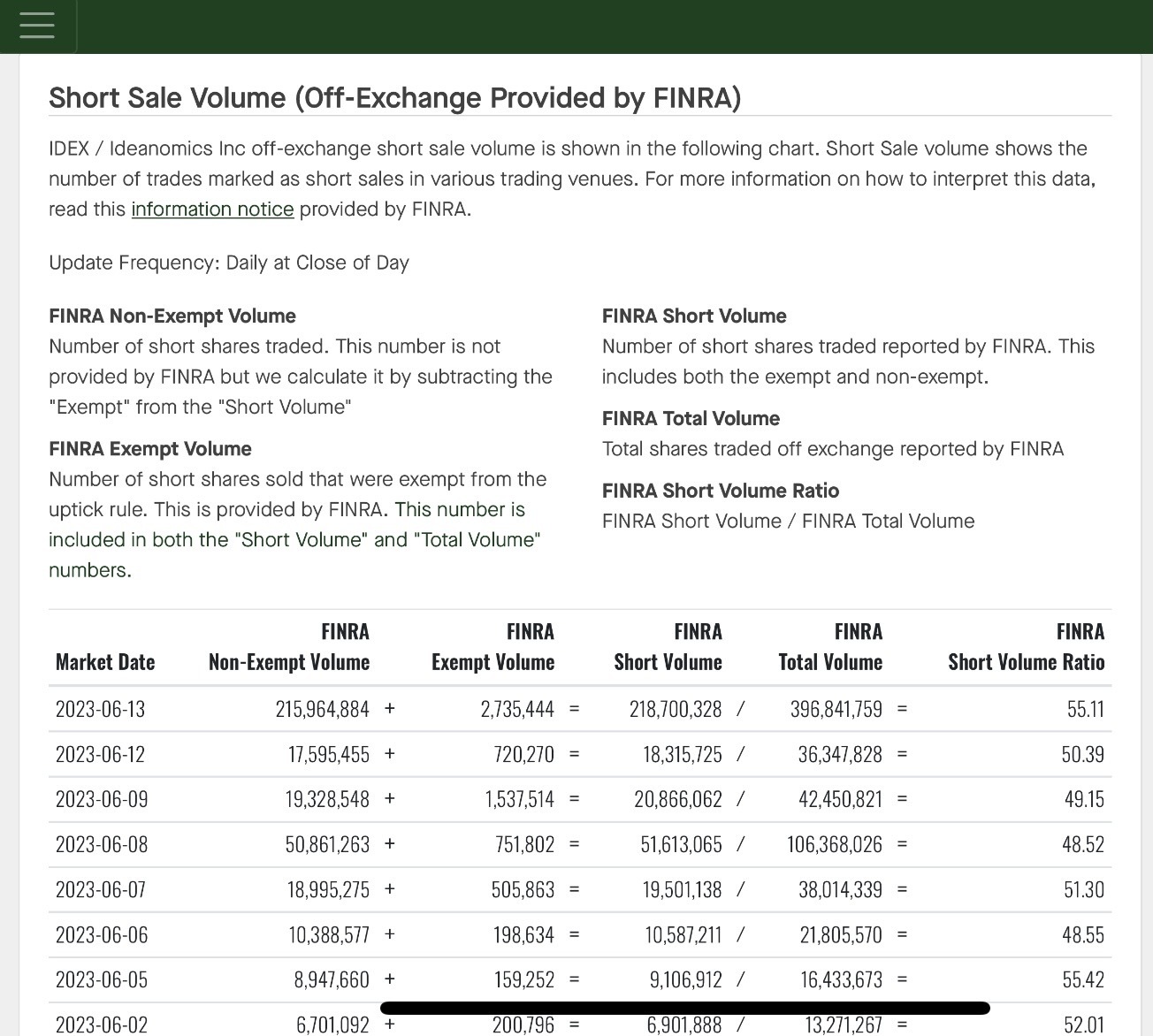1153x1036 pixels.
Task: Click the "FINRA Exempt Volume" column header
Action: (x=493, y=647)
